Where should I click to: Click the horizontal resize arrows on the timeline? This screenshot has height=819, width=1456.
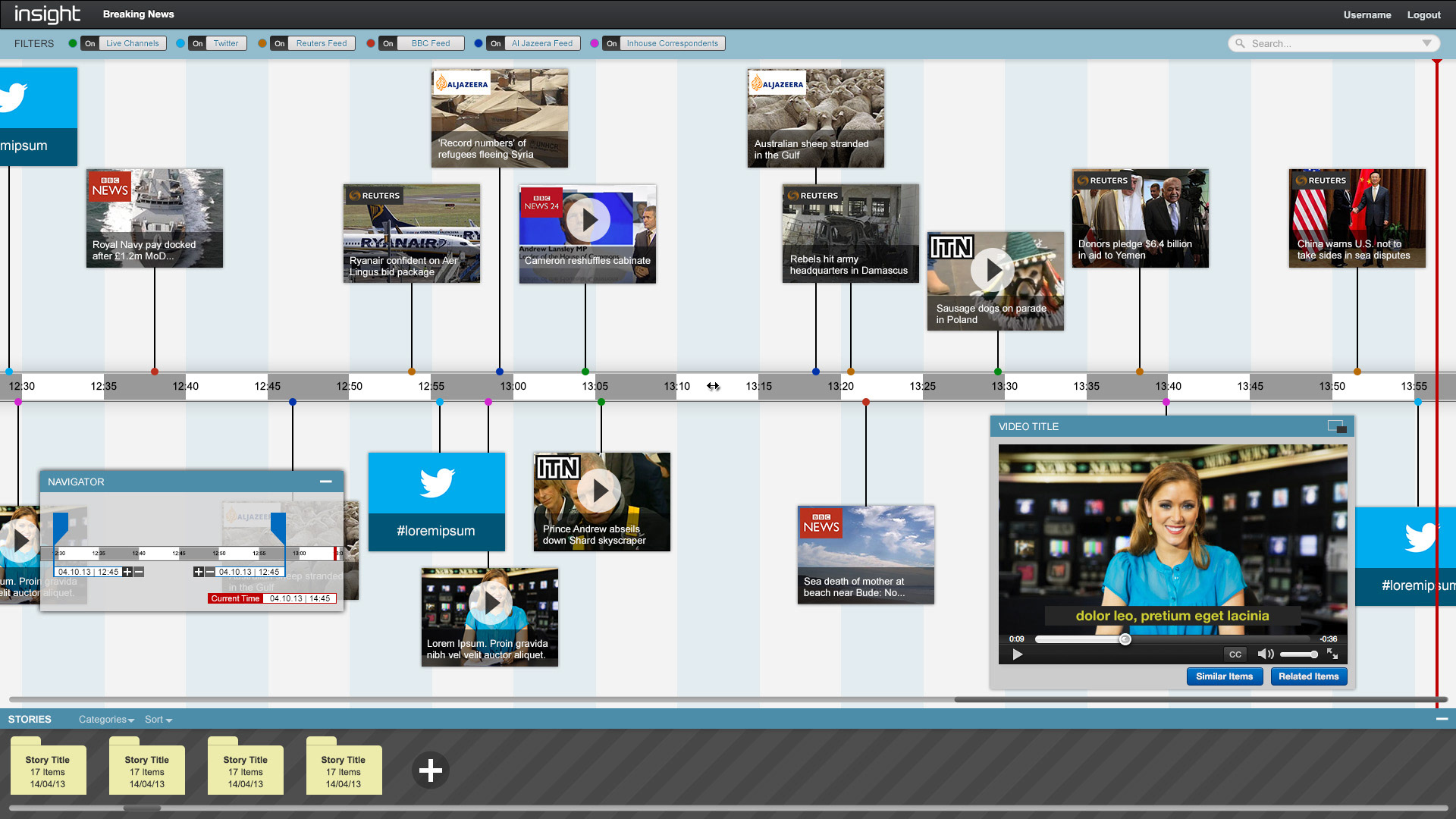(713, 386)
